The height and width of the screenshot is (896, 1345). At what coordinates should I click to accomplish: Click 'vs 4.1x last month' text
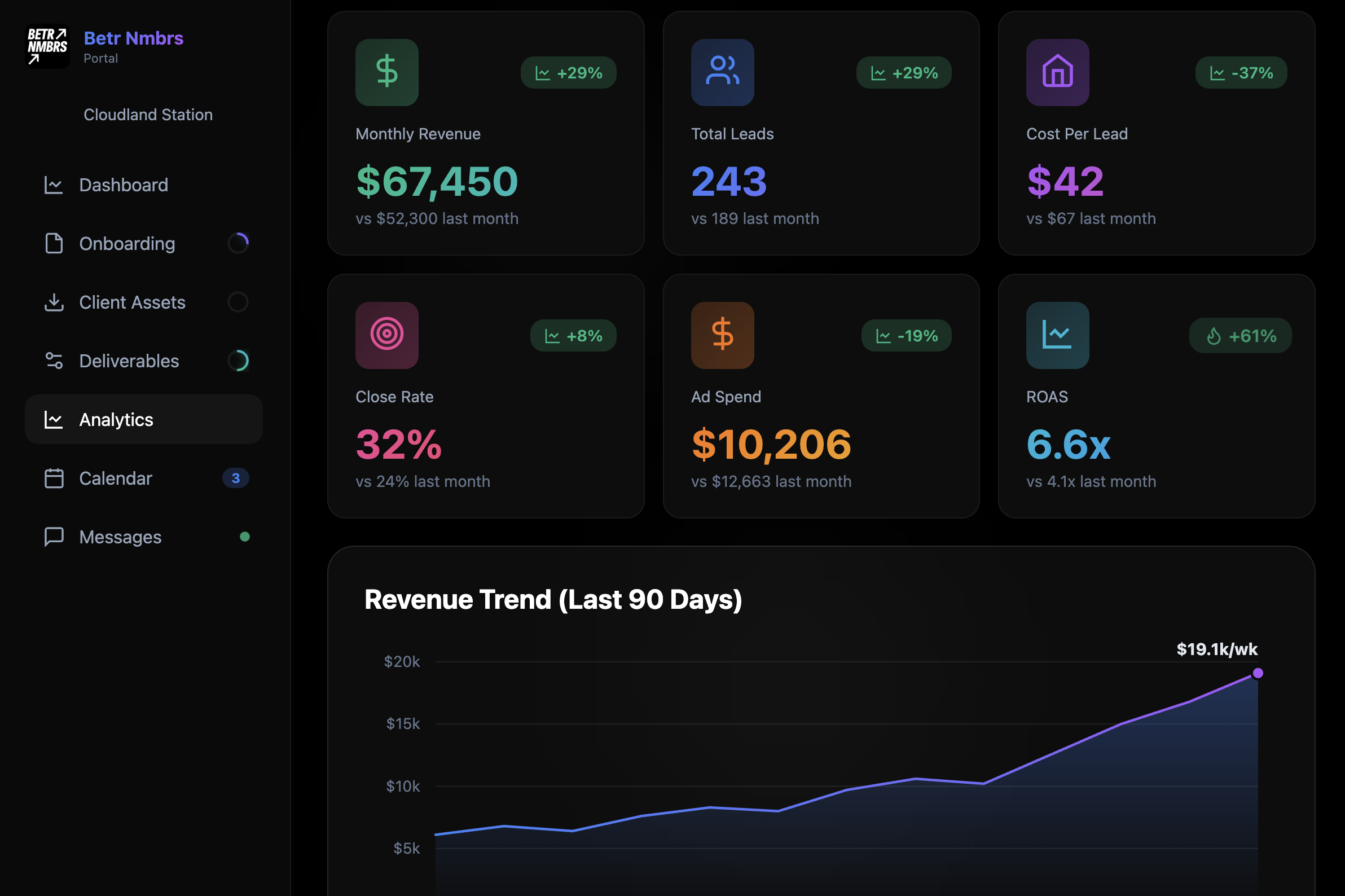point(1091,482)
